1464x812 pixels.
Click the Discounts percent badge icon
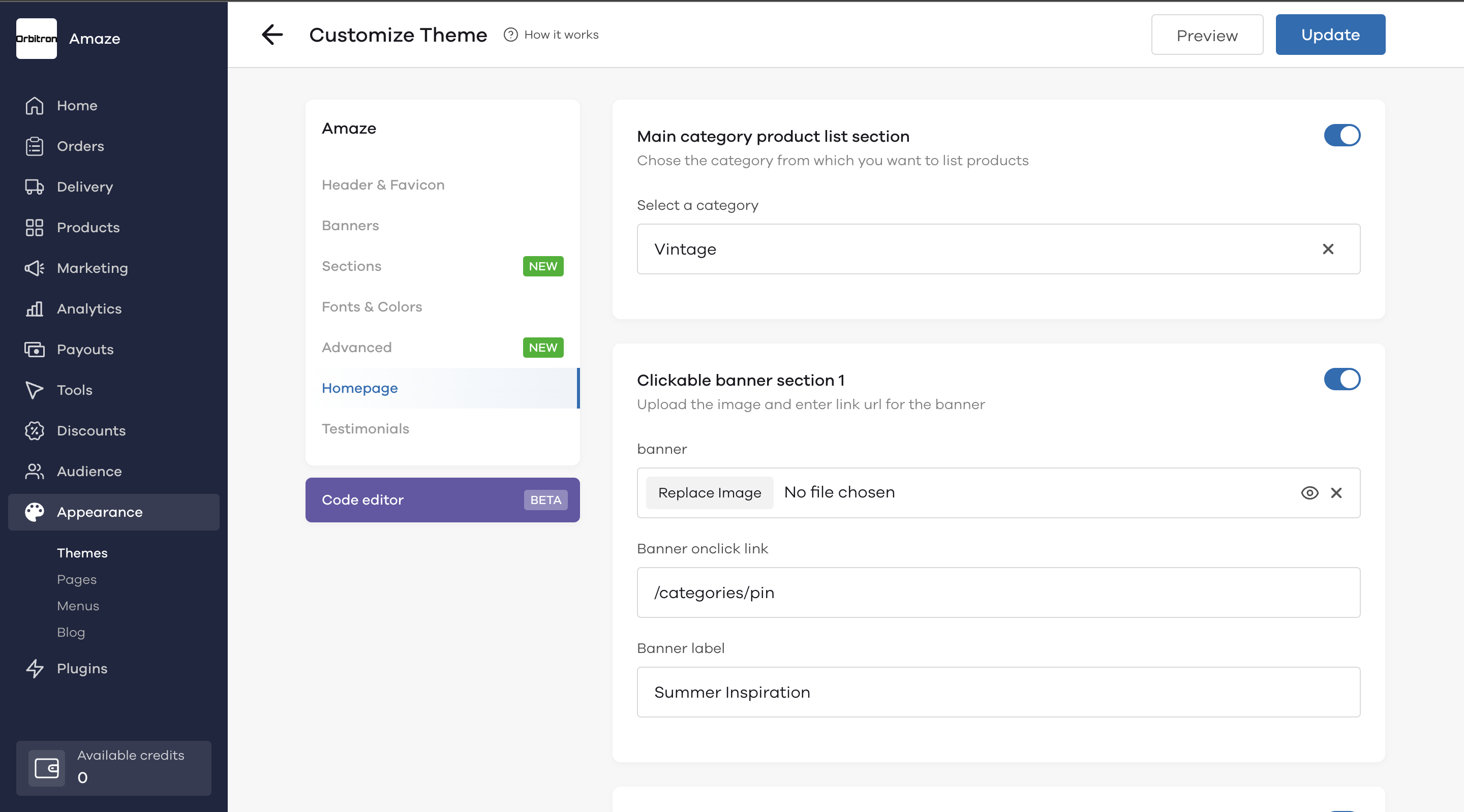[34, 431]
